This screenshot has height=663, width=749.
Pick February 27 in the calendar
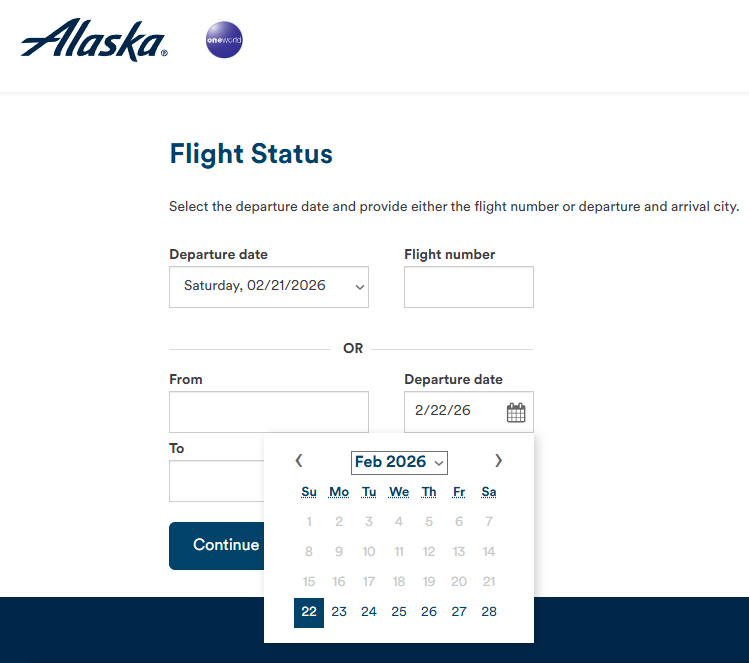point(459,612)
